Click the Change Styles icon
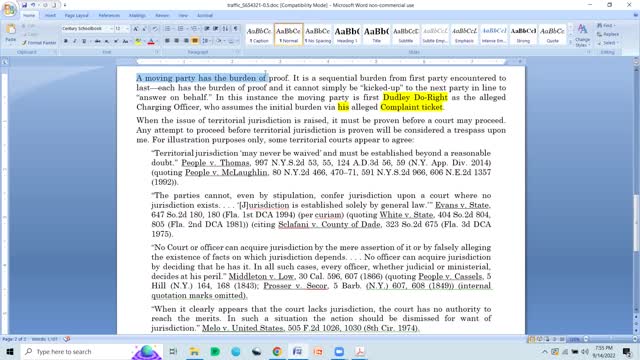 coord(582,35)
